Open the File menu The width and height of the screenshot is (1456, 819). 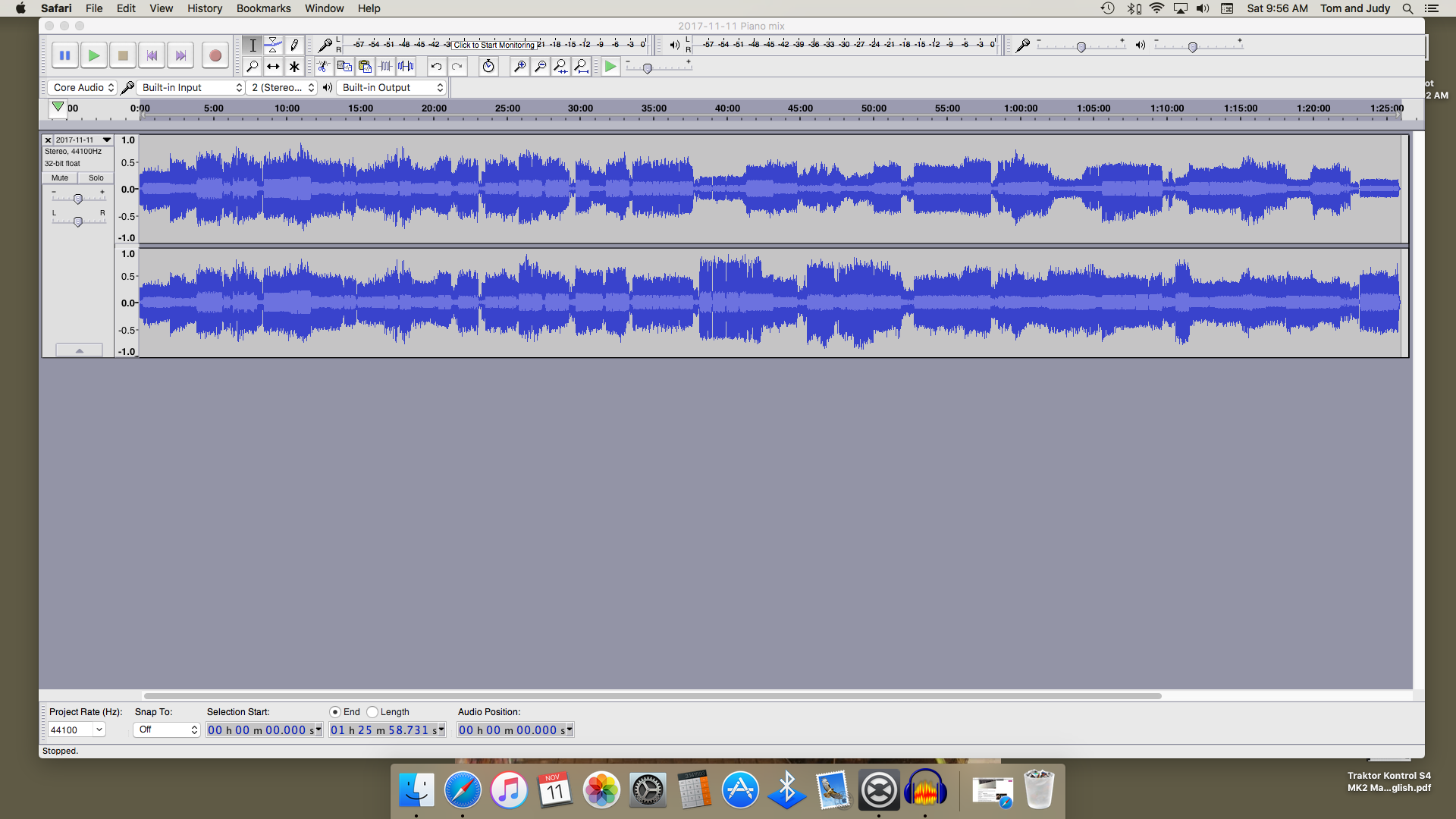pos(94,8)
